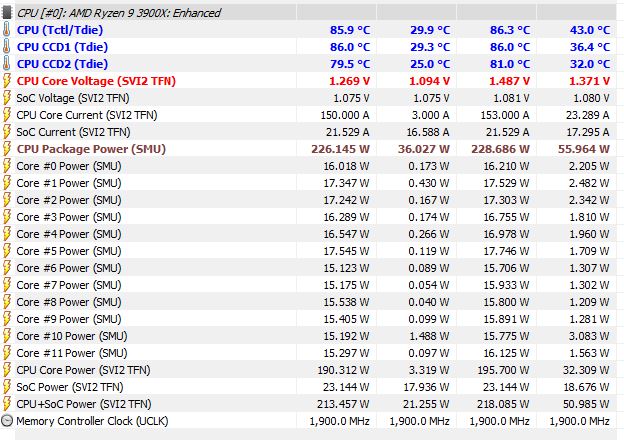Click the 85.9 °C current Tctl/Tdie value
Viewport: 624px width, 440px height.
coord(350,30)
